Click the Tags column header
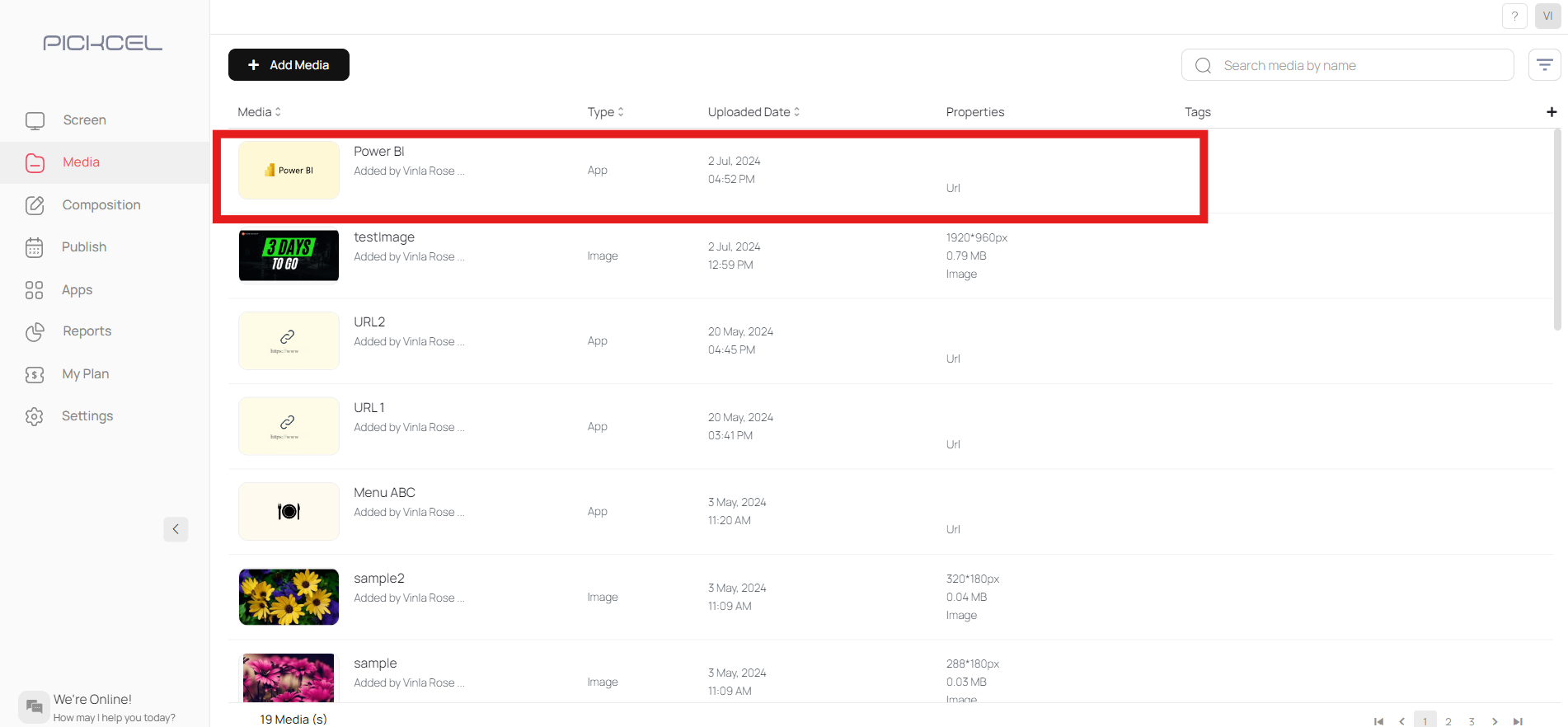Image resolution: width=1568 pixels, height=727 pixels. (1198, 112)
